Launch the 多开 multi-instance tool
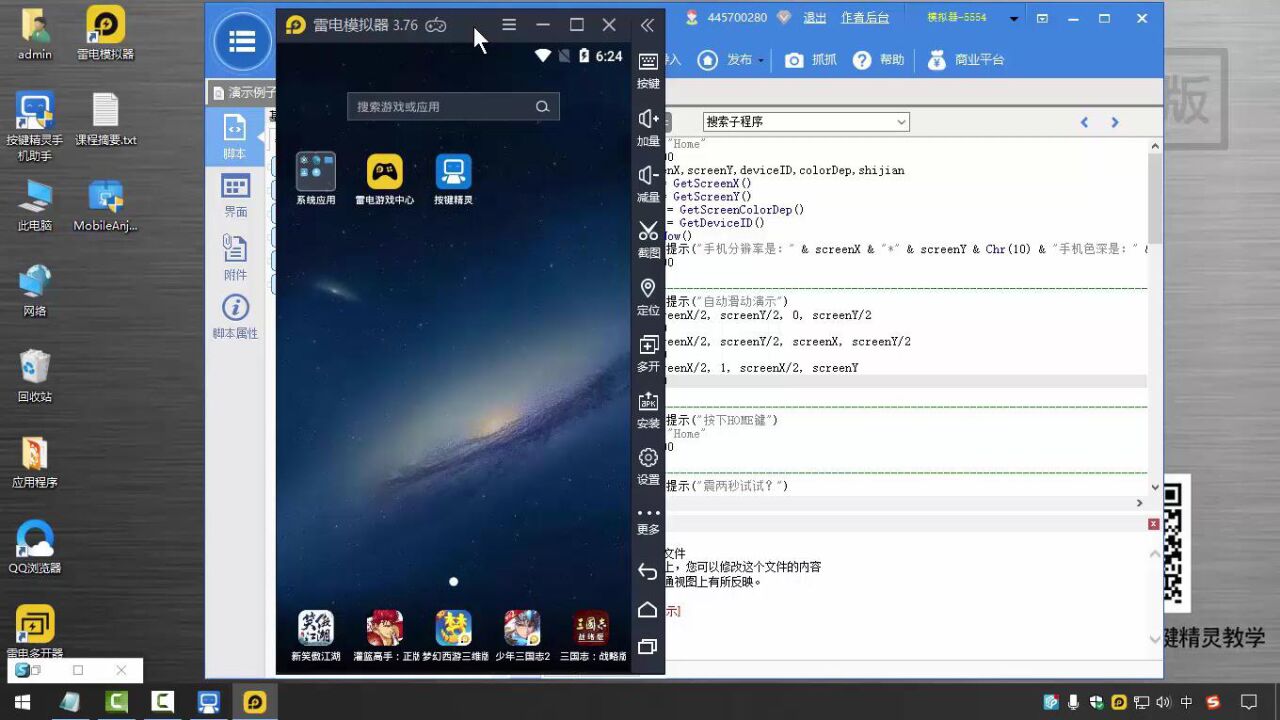The height and width of the screenshot is (720, 1280). point(648,353)
